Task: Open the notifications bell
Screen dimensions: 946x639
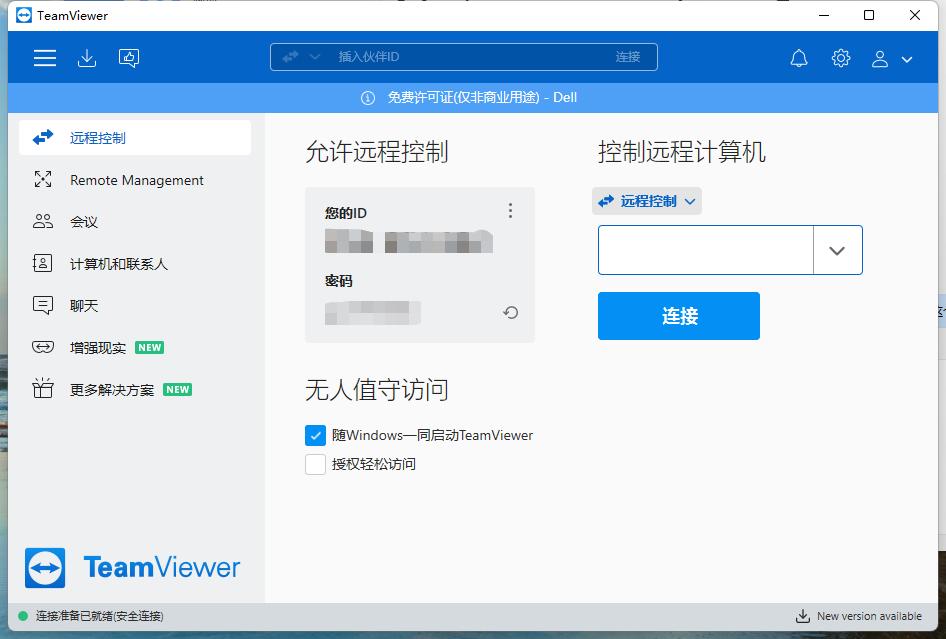Action: [x=799, y=58]
